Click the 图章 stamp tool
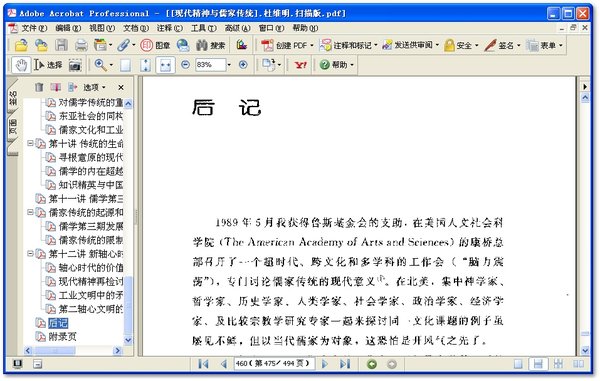 [155, 45]
